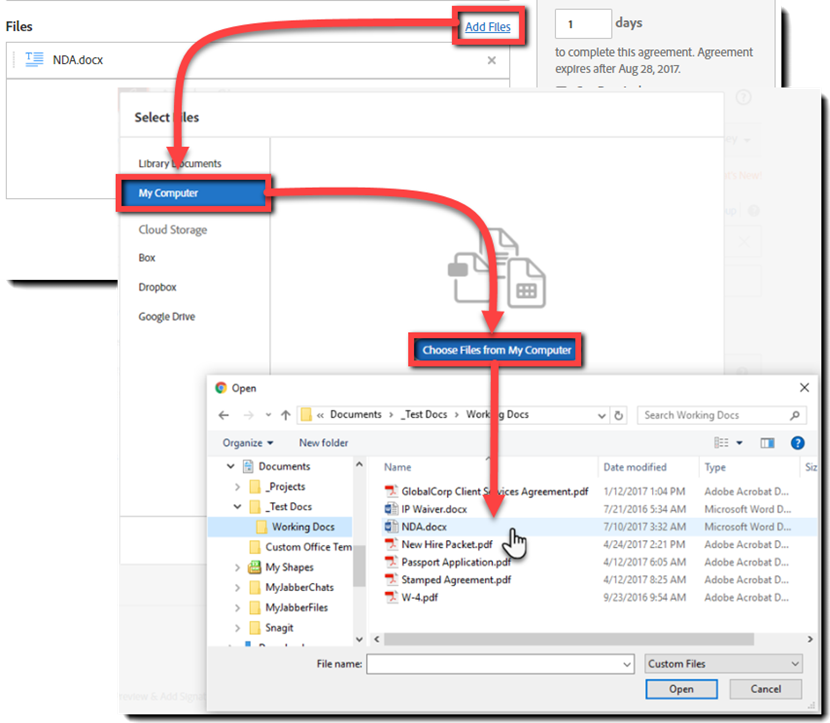Choose Dropbox cloud storage option
This screenshot has height=723, width=830.
157,287
